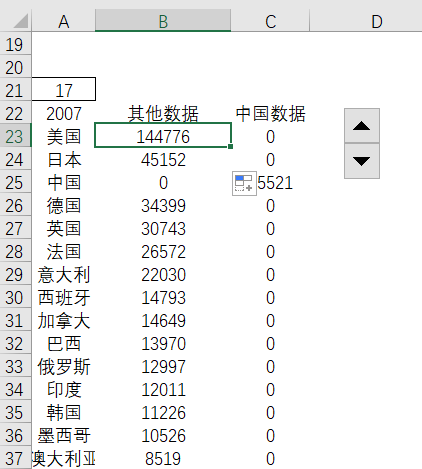Viewport: 422px width, 469px height.
Task: Select the value 22030
Action: pyautogui.click(x=163, y=274)
